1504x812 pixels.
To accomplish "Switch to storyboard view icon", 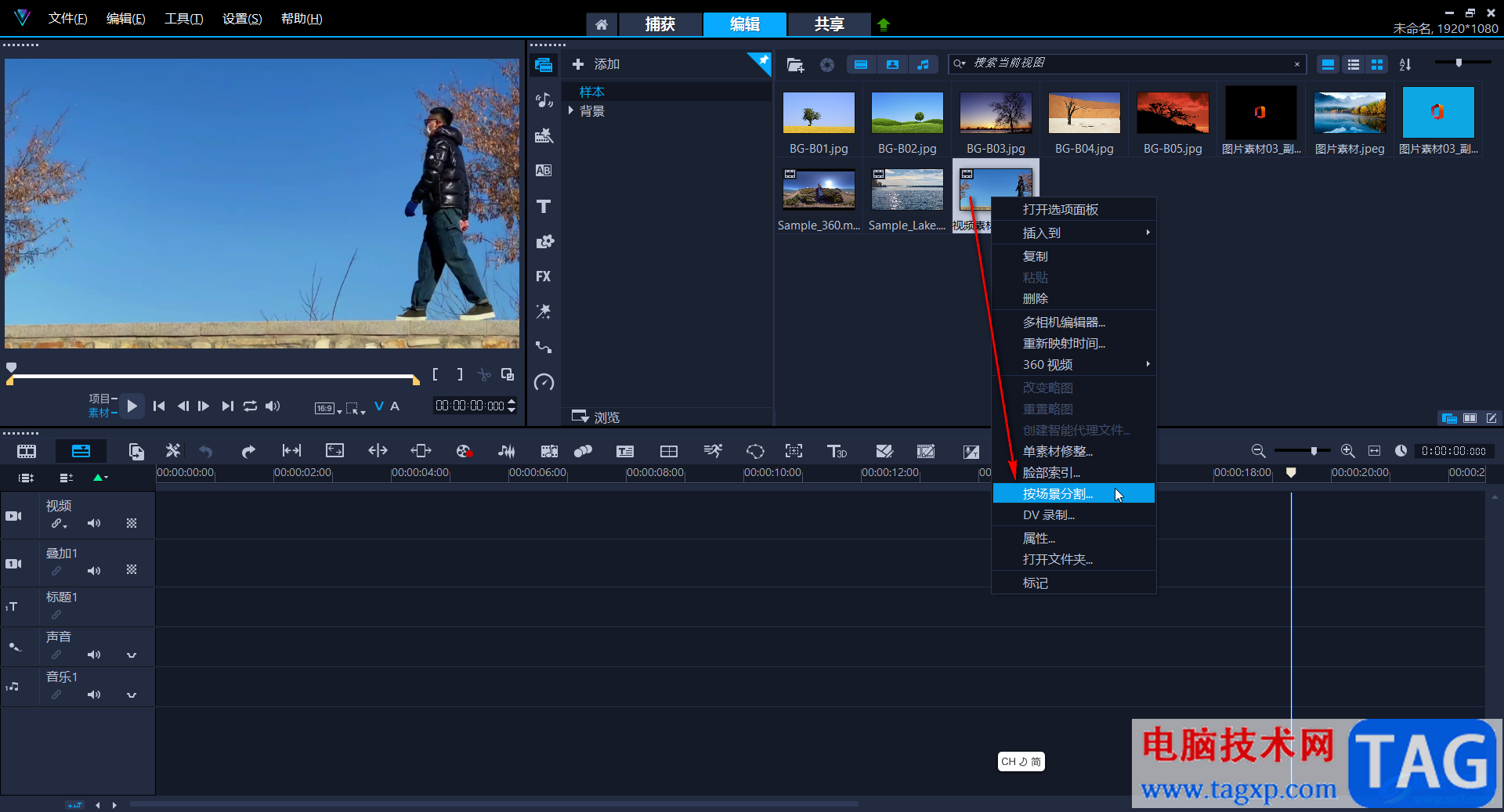I will point(27,451).
